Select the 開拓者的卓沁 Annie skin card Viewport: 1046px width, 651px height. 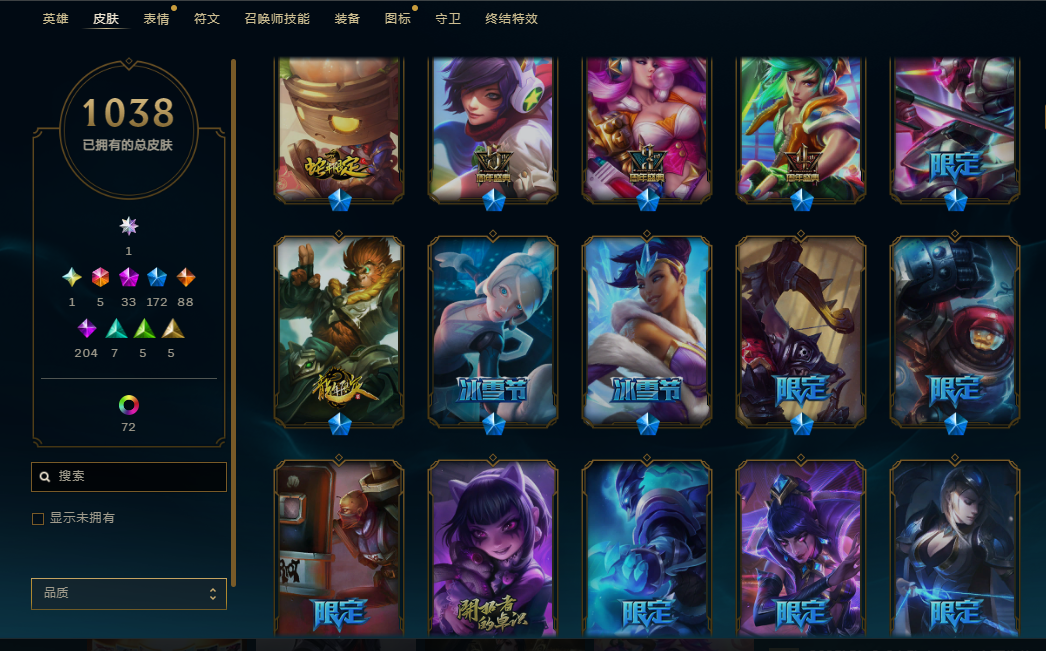click(493, 548)
